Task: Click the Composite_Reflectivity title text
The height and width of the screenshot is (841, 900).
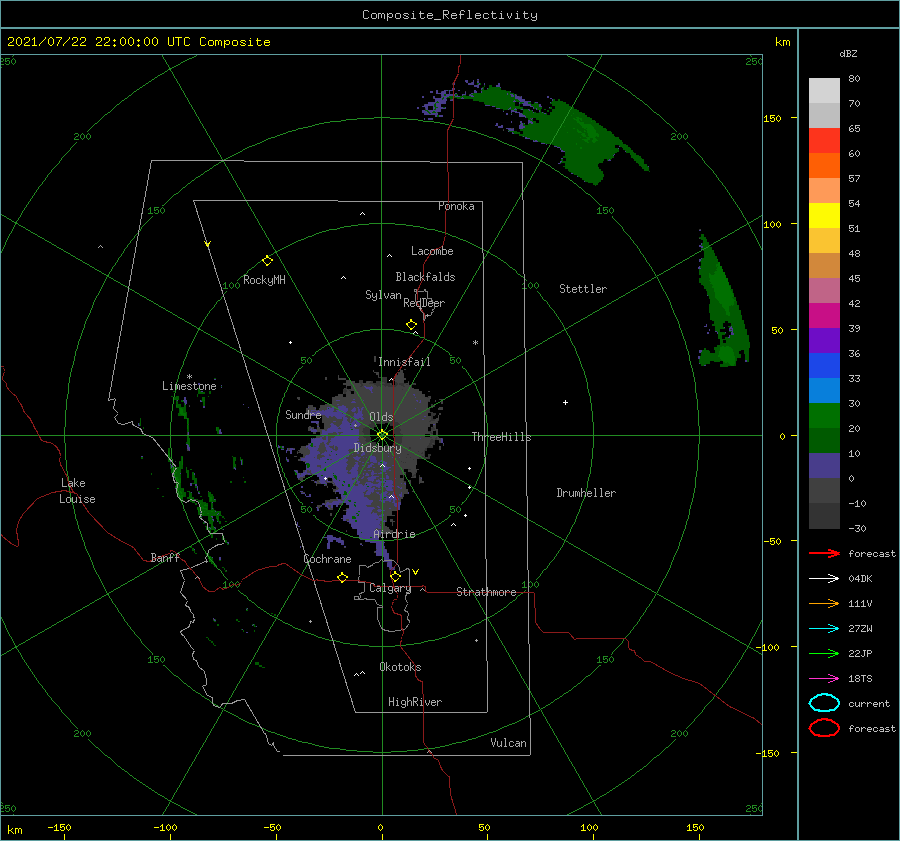Action: pyautogui.click(x=450, y=15)
